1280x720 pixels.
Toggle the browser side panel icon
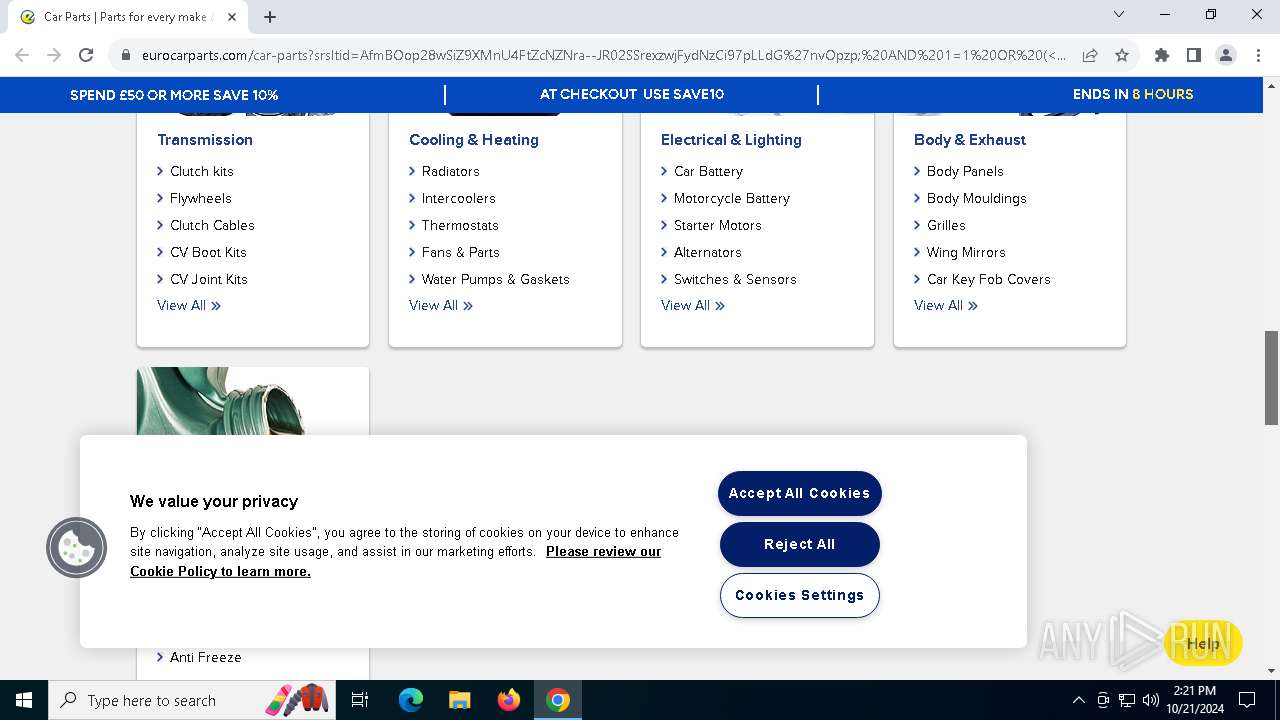1193,55
